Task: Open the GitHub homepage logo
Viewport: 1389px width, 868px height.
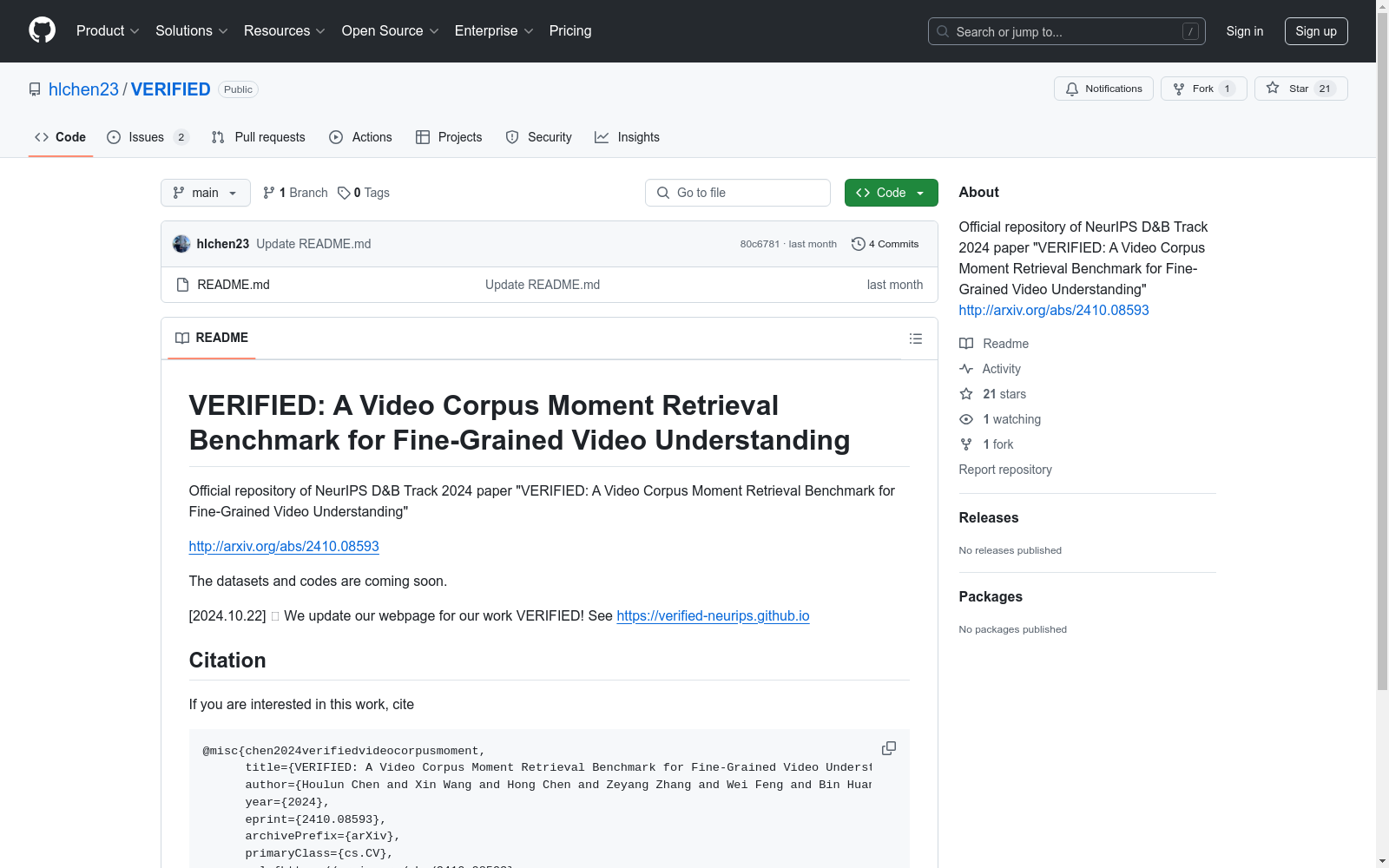Action: click(x=42, y=30)
